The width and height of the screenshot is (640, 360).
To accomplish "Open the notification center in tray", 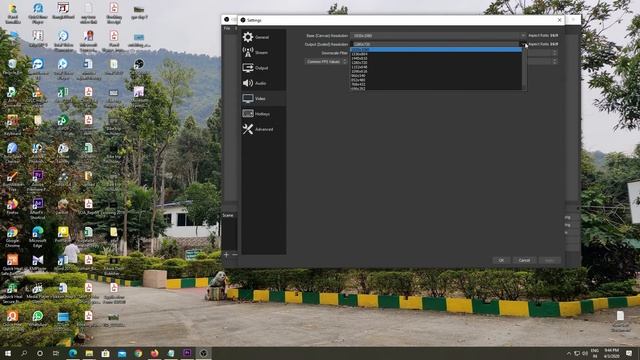I will (629, 353).
